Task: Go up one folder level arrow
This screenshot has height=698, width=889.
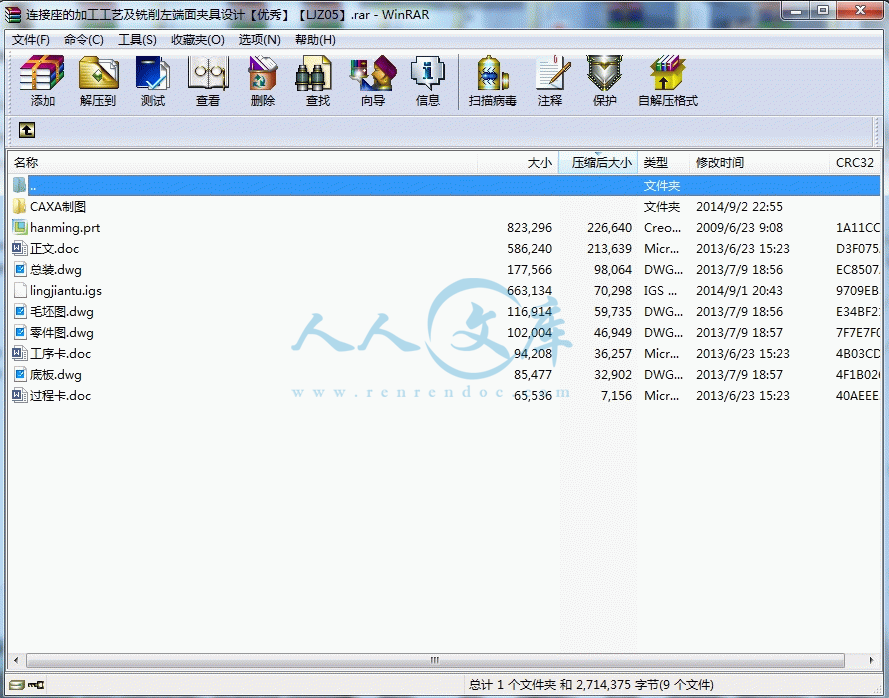Action: pyautogui.click(x=27, y=130)
